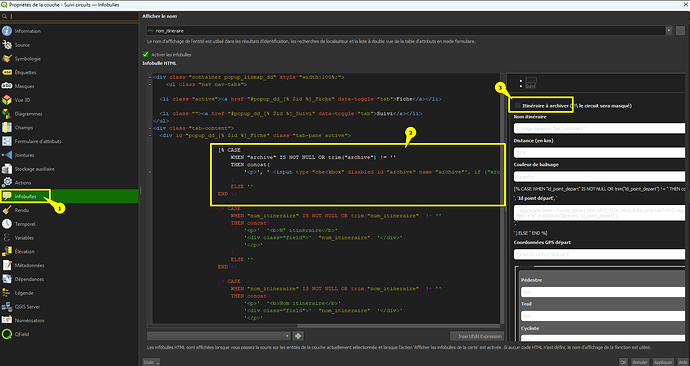Screen dimensions: 690x366
Task: Click Distance (en km) preview field
Action: point(599,153)
